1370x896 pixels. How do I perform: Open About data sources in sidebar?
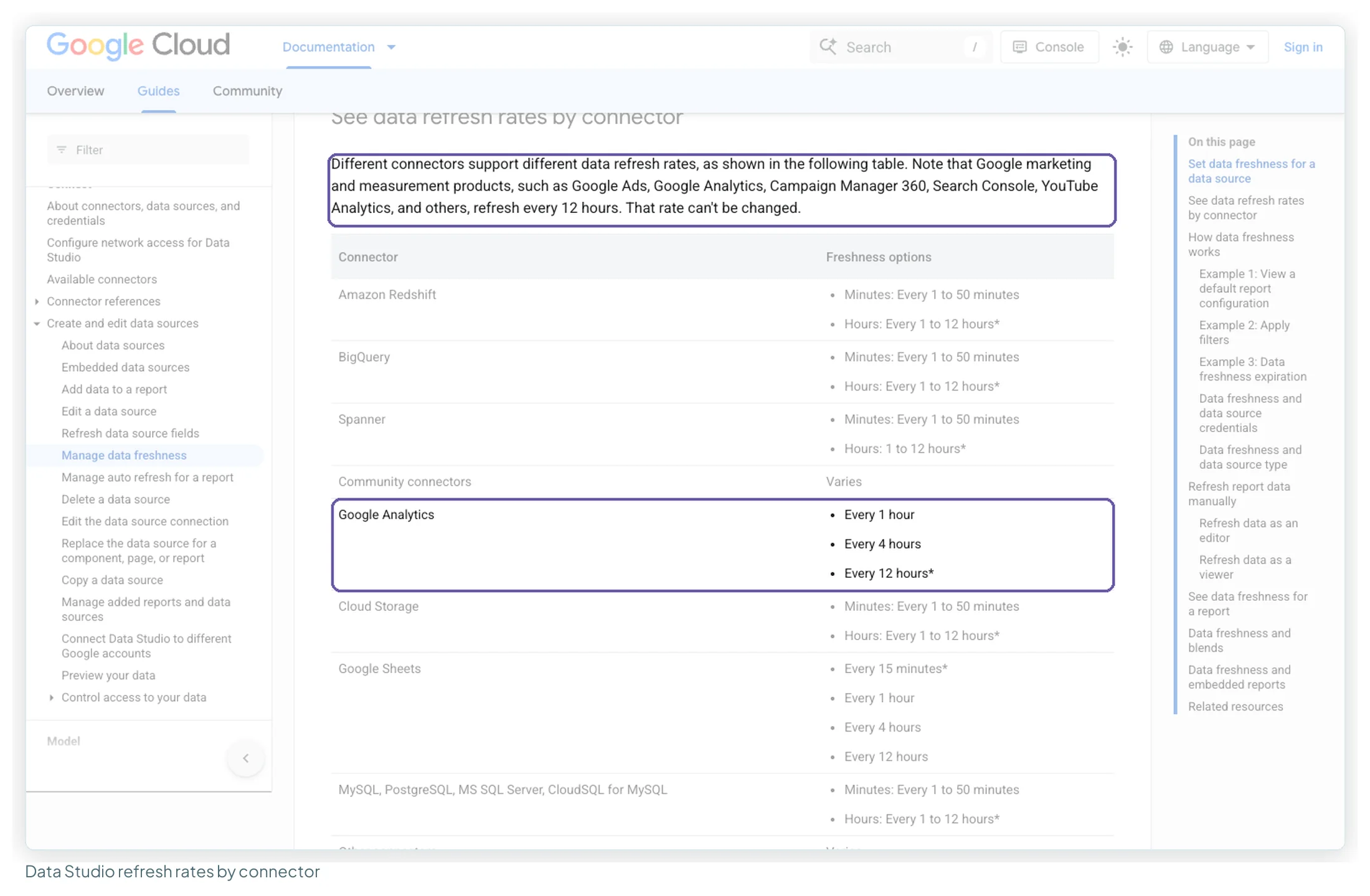[113, 345]
